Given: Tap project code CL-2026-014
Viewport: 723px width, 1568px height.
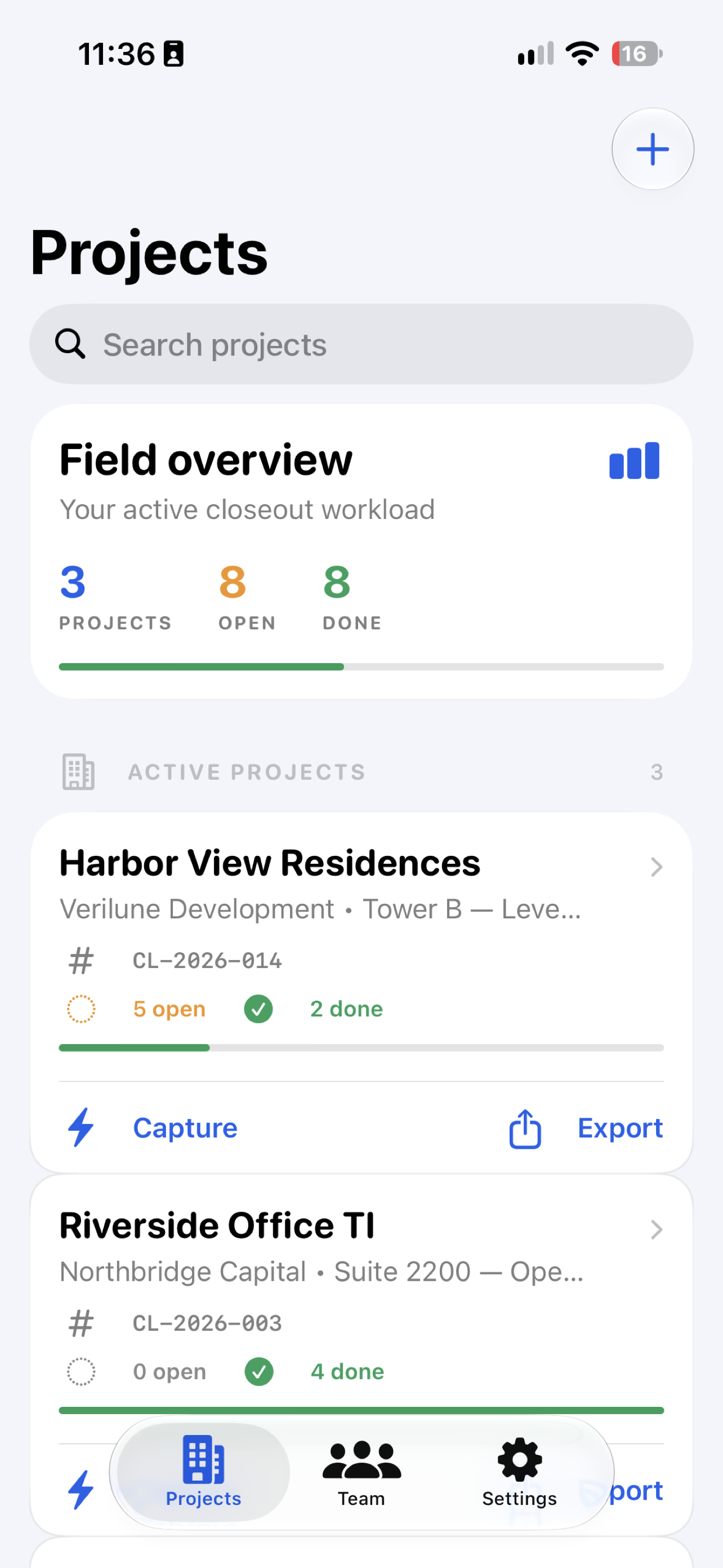Looking at the screenshot, I should pyautogui.click(x=208, y=961).
